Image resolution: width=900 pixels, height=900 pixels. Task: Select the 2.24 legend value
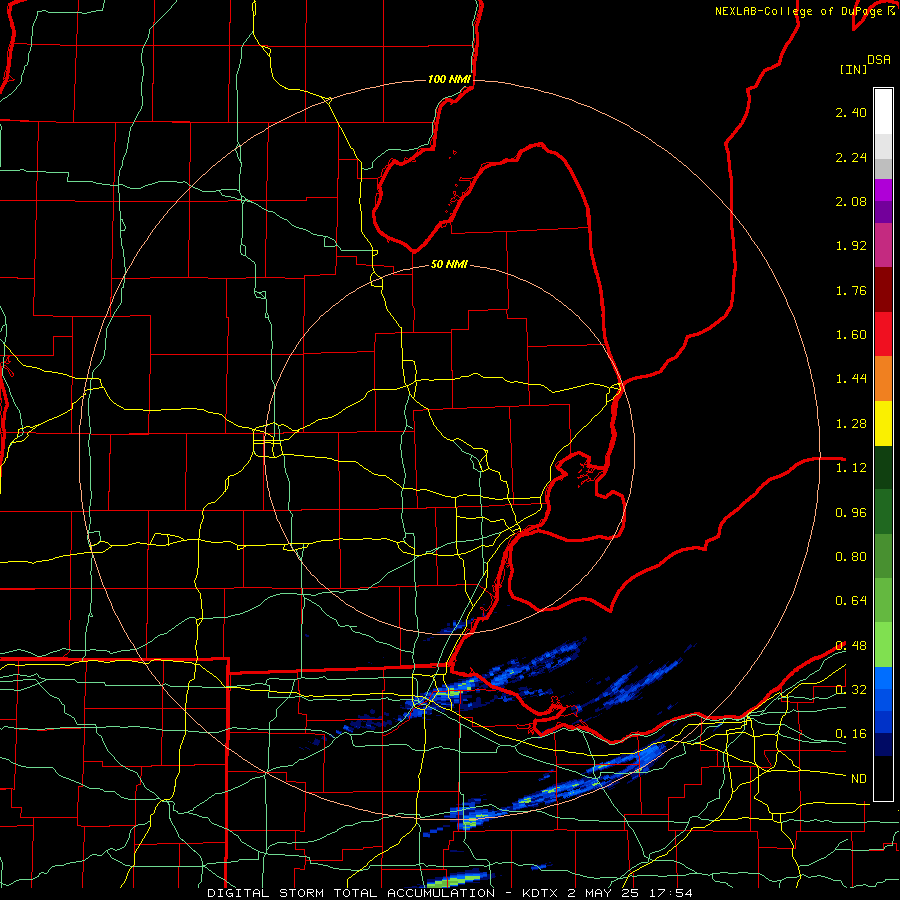(x=851, y=157)
